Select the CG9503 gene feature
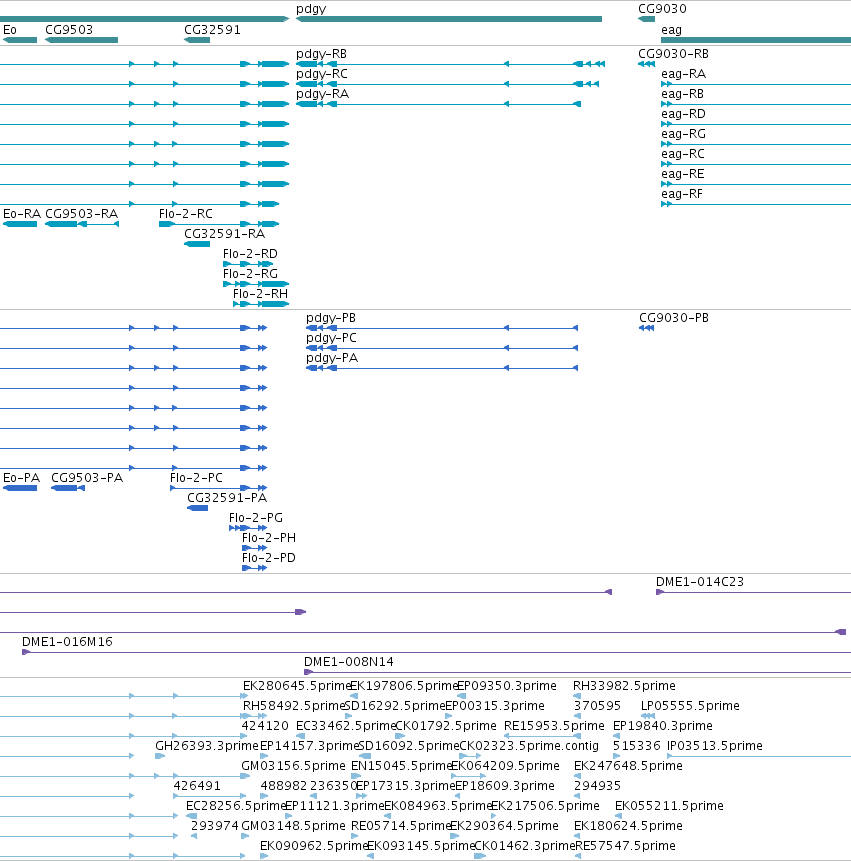851x861 pixels. click(81, 40)
